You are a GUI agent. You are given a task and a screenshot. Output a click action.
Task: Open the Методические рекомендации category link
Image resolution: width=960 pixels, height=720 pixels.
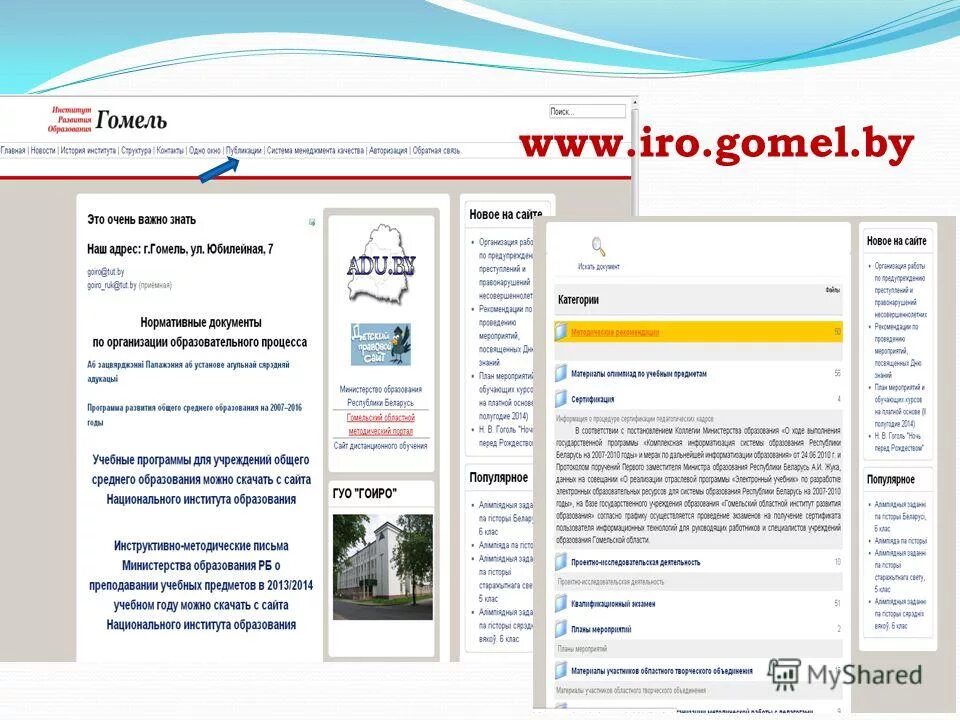615,332
